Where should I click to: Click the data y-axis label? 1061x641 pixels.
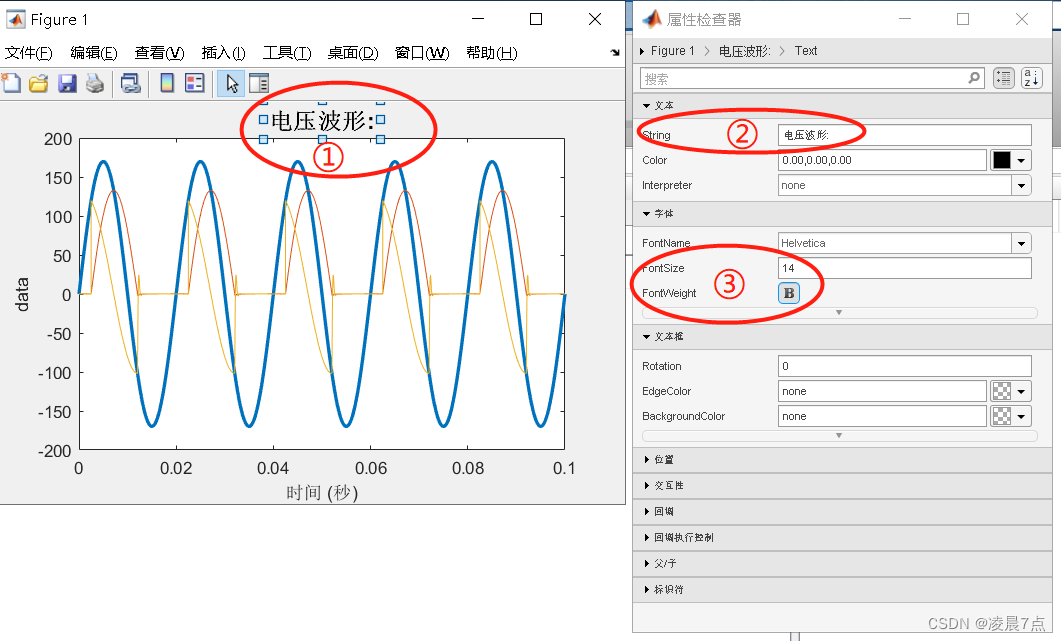coord(22,294)
